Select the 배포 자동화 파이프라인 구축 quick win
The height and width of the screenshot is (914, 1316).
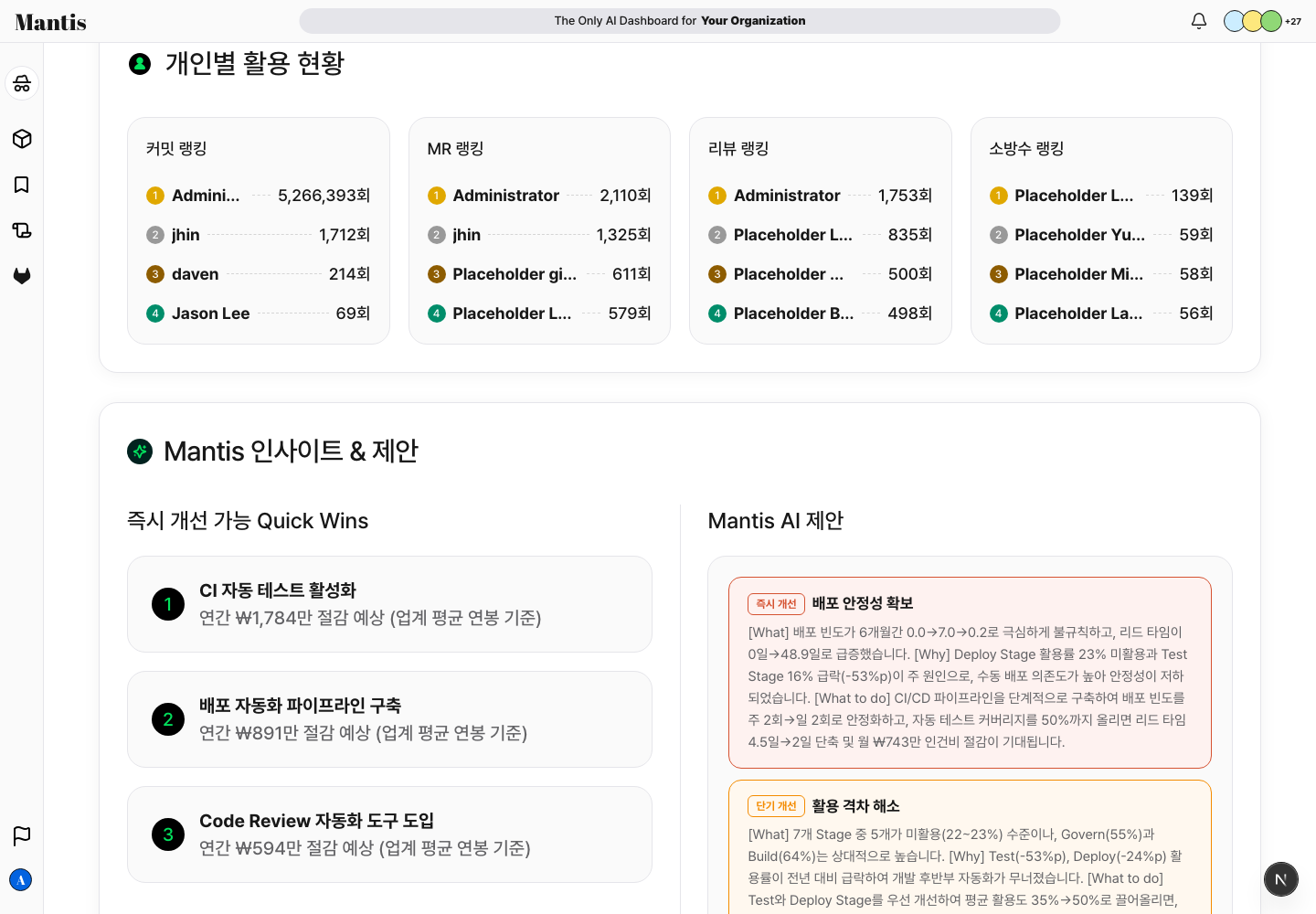389,719
